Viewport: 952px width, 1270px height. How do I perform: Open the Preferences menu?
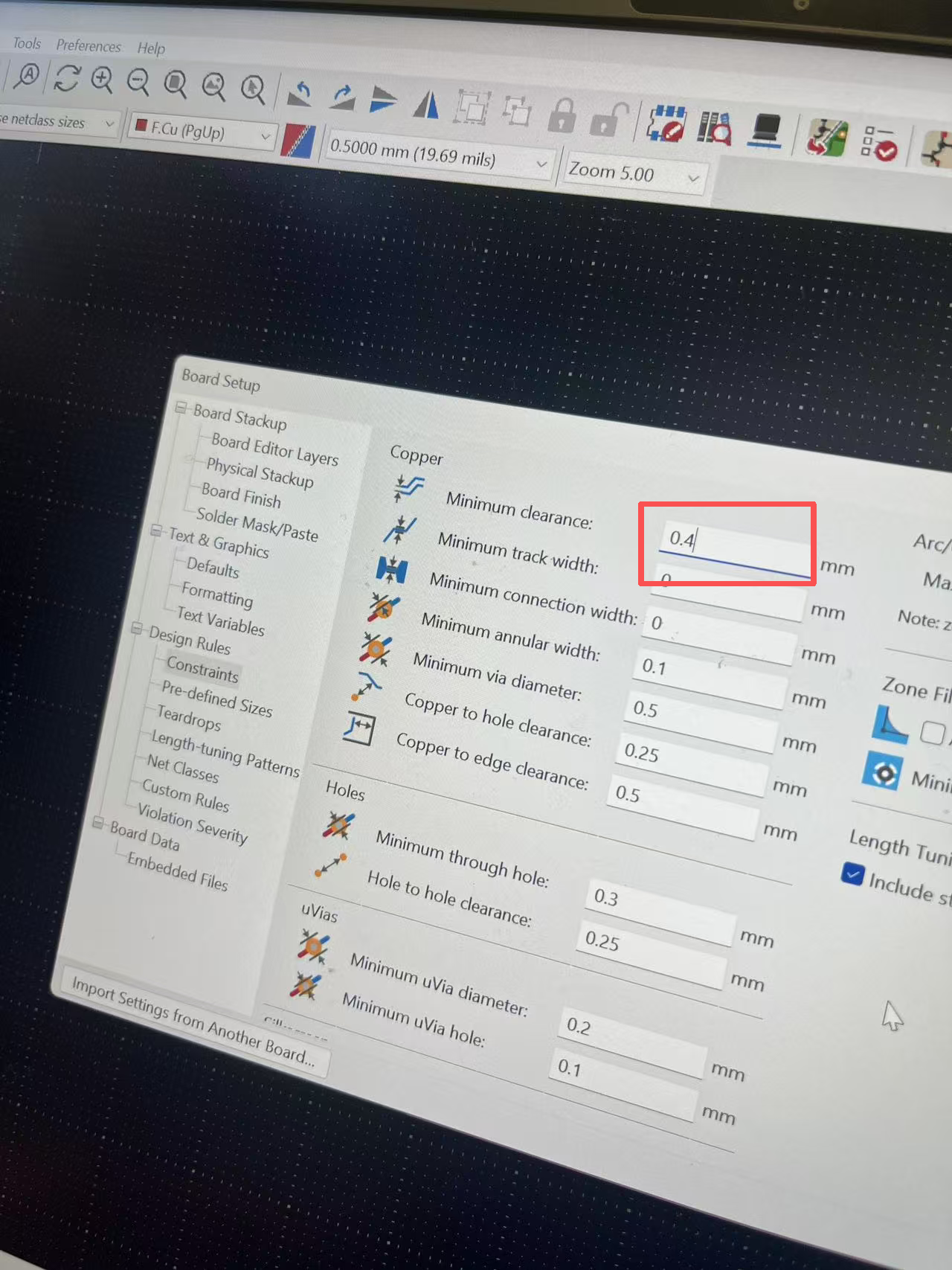tap(89, 45)
